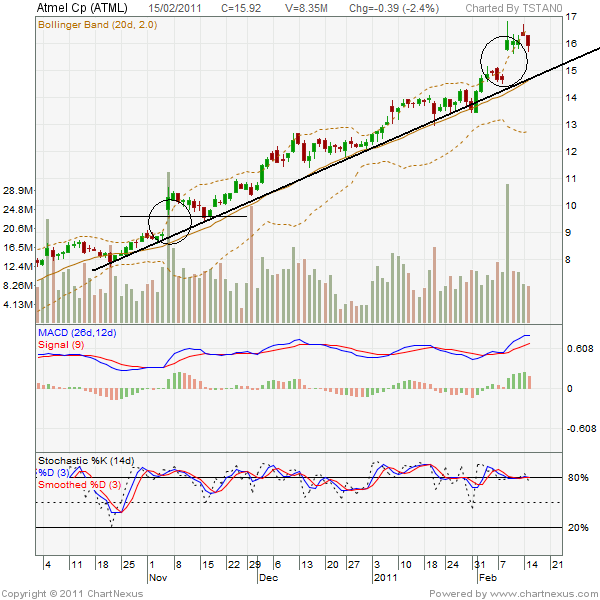Viewport: 600px width, 600px height.
Task: Click the volume axis label '24.8M'
Action: (x=18, y=210)
